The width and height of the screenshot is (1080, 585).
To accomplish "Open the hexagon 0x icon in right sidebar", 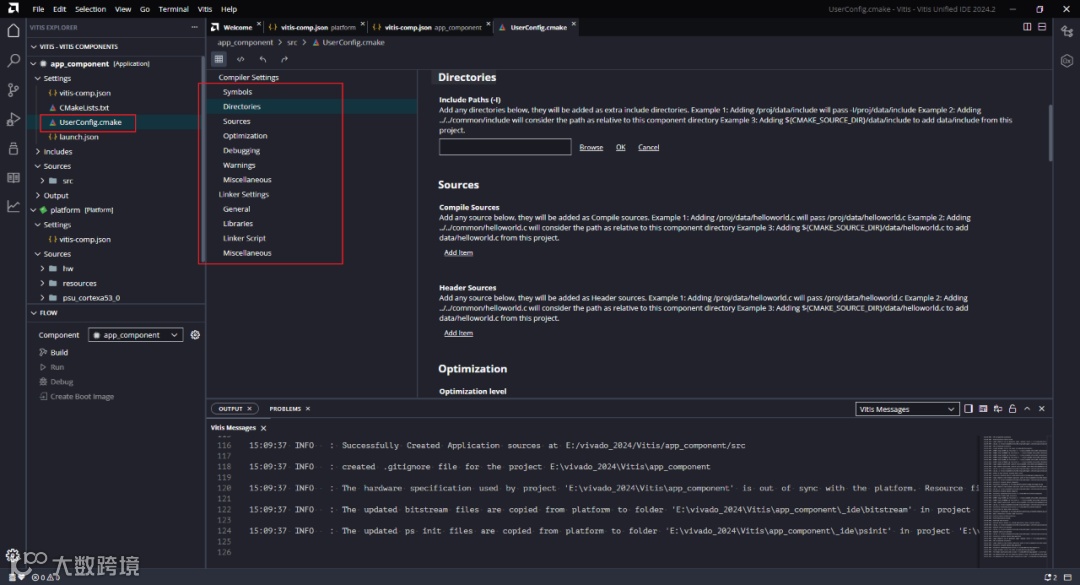I will click(x=1067, y=61).
